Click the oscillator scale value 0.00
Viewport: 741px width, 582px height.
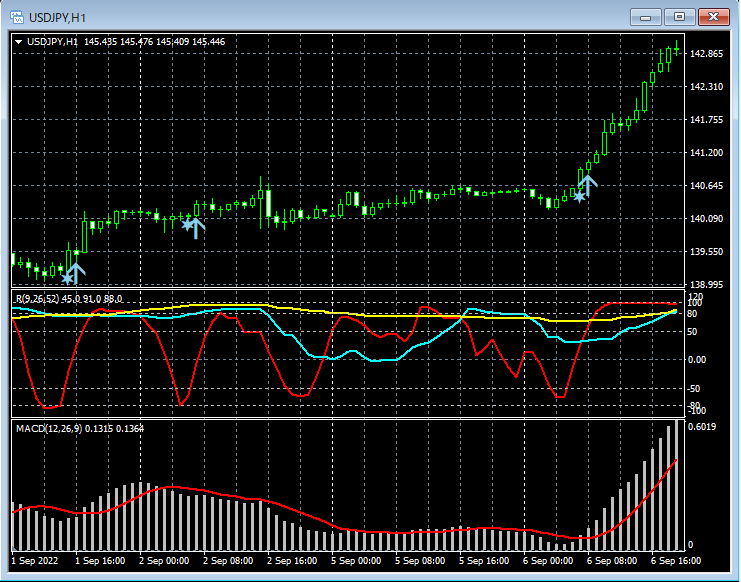697,360
